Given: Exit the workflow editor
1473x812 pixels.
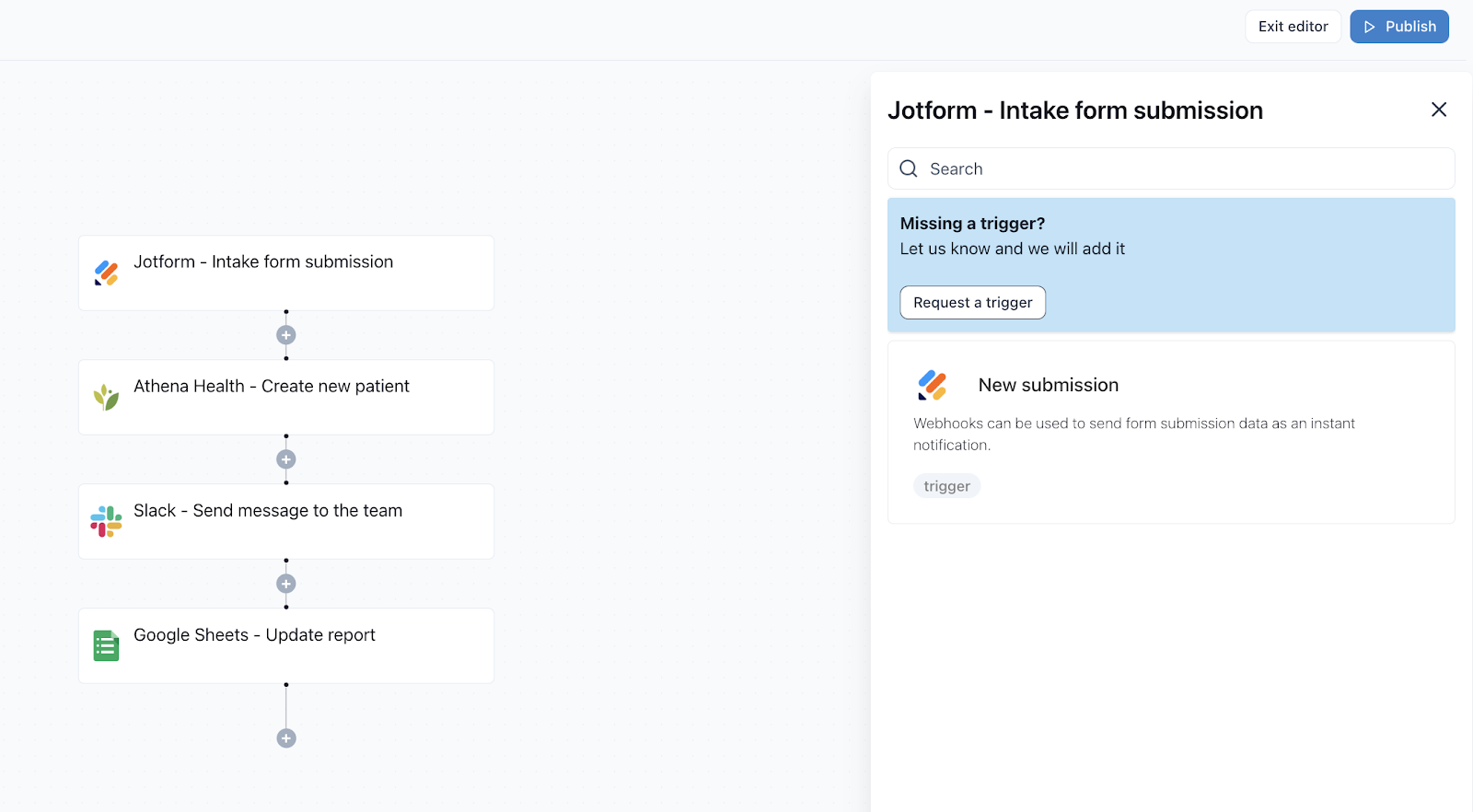Looking at the screenshot, I should [x=1293, y=27].
